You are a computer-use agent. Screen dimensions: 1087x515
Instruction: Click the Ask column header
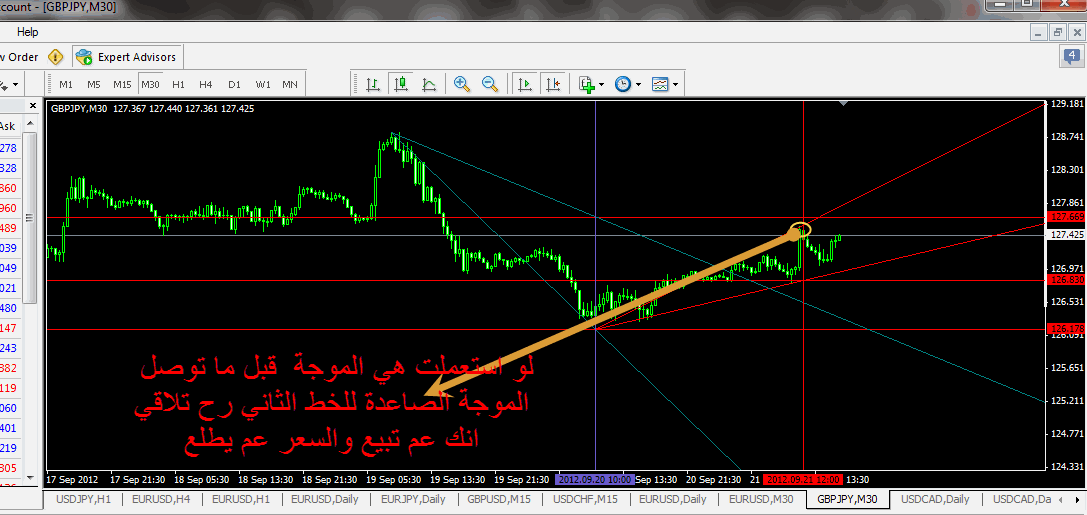coord(7,126)
